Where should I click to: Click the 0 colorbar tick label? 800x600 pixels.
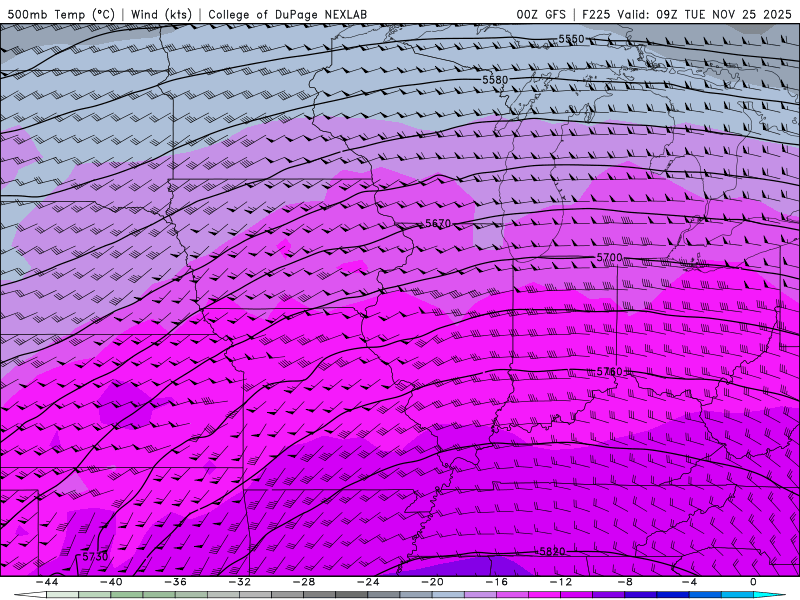(754, 582)
